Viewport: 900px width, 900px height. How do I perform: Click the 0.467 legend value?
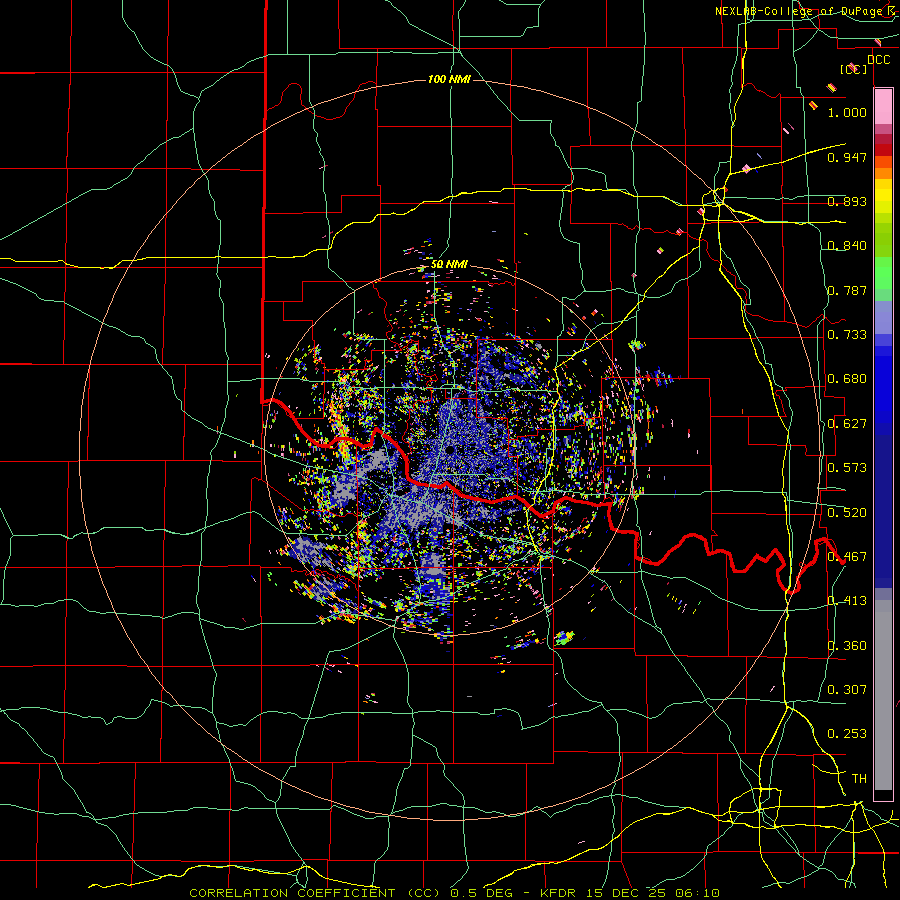[847, 557]
